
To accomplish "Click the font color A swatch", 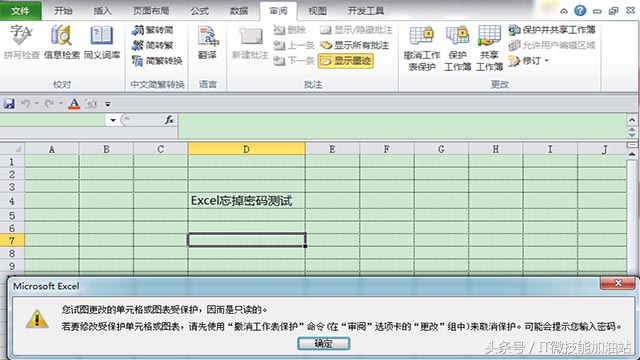I will tap(74, 104).
